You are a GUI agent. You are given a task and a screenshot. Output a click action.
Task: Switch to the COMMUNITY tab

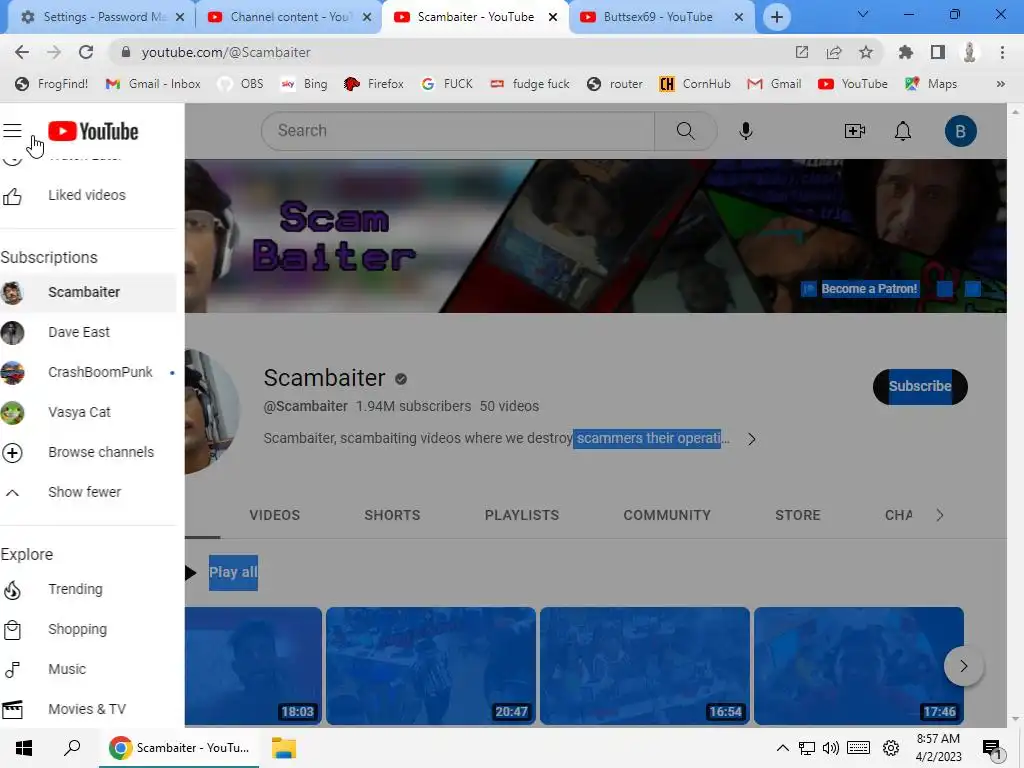click(x=667, y=515)
